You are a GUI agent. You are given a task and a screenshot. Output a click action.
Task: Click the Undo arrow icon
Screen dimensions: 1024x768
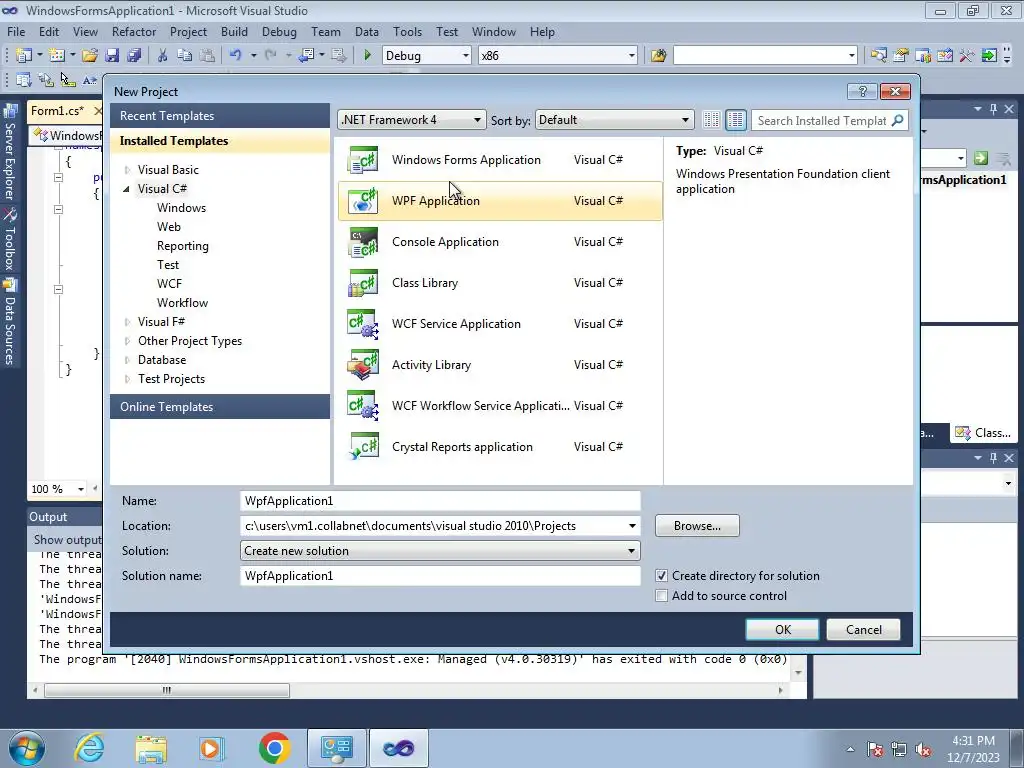coord(236,56)
